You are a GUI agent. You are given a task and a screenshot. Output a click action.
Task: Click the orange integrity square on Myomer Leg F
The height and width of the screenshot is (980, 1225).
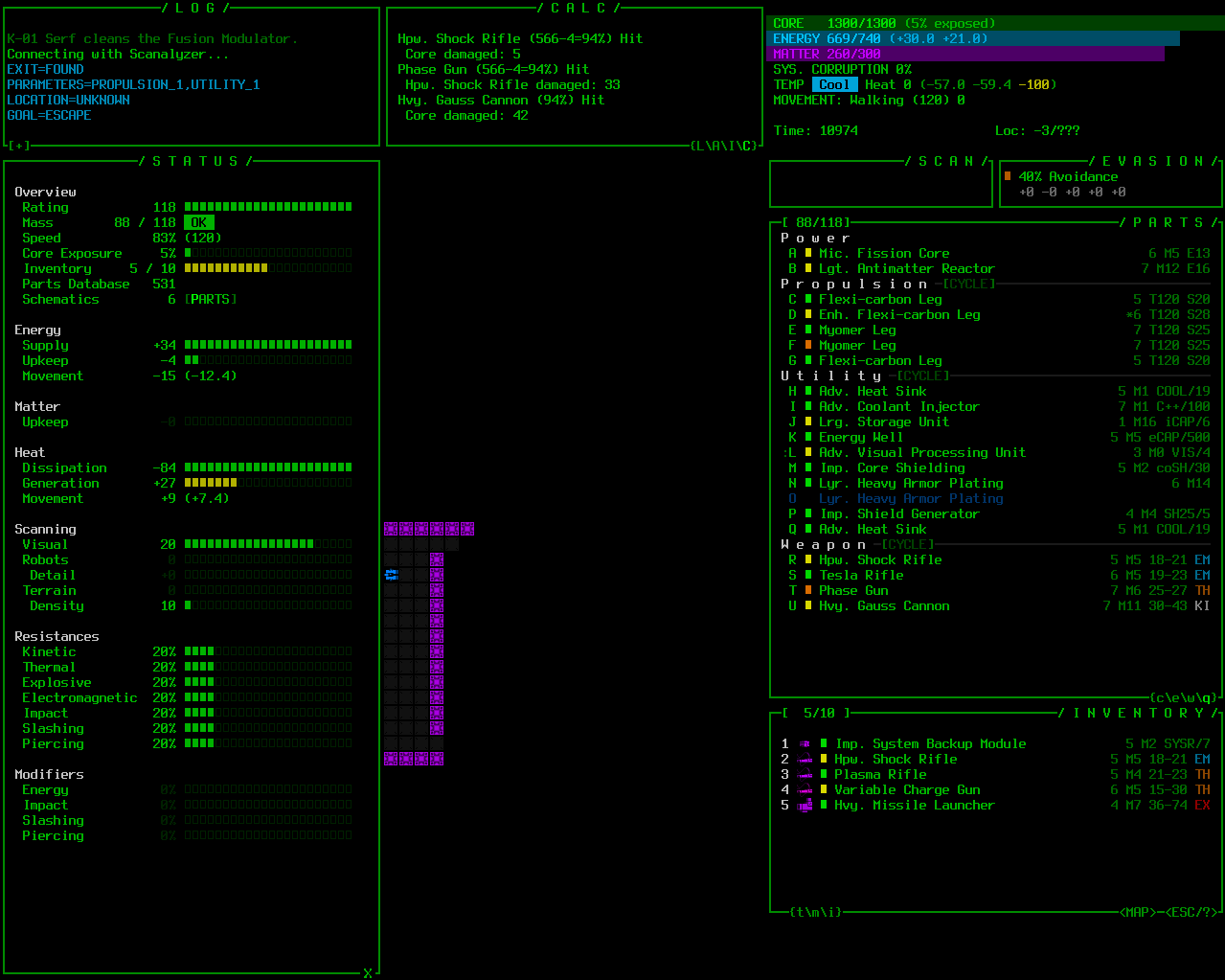pyautogui.click(x=808, y=345)
